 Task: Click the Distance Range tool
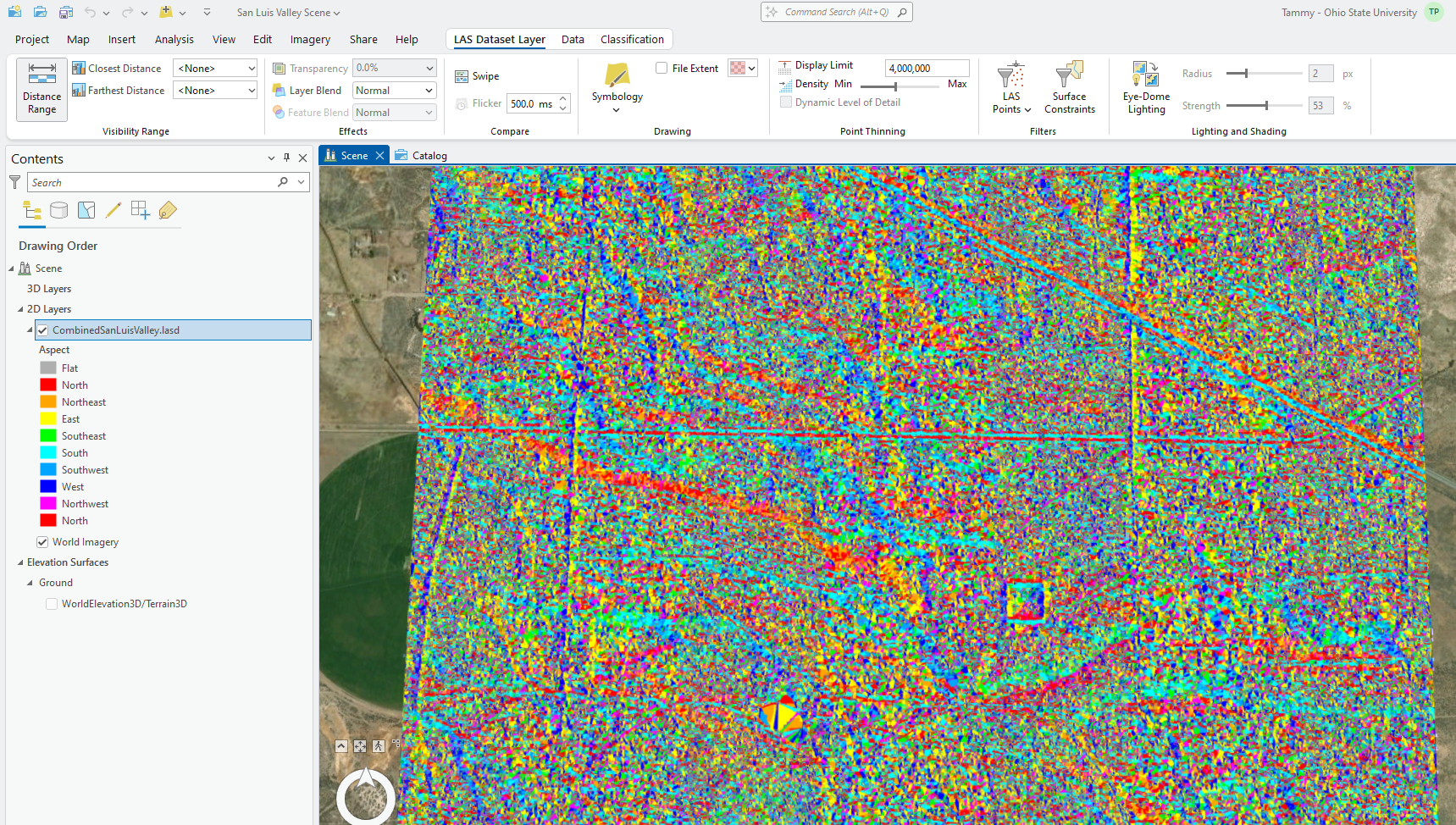pyautogui.click(x=42, y=89)
